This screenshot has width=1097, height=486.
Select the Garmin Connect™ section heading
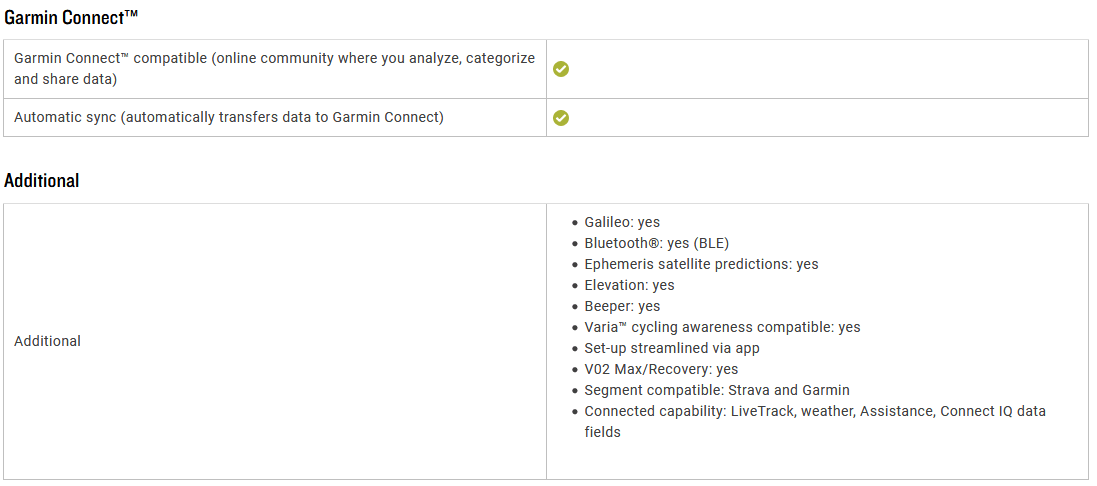(x=71, y=18)
